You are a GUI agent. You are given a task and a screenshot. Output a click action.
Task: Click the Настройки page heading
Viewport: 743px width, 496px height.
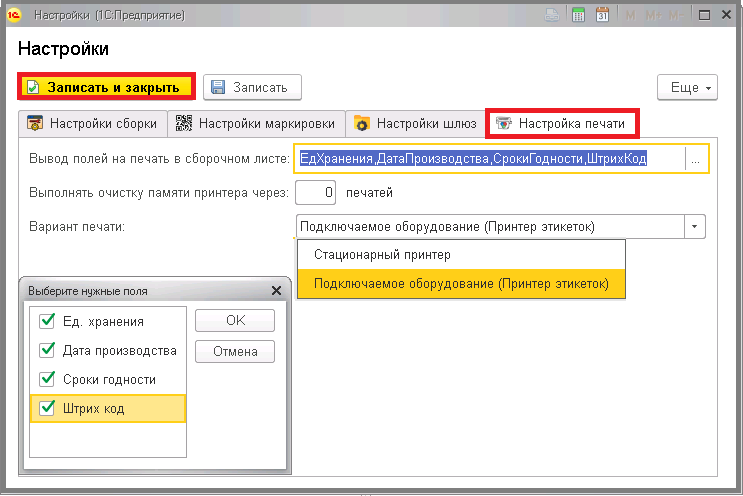[x=63, y=49]
